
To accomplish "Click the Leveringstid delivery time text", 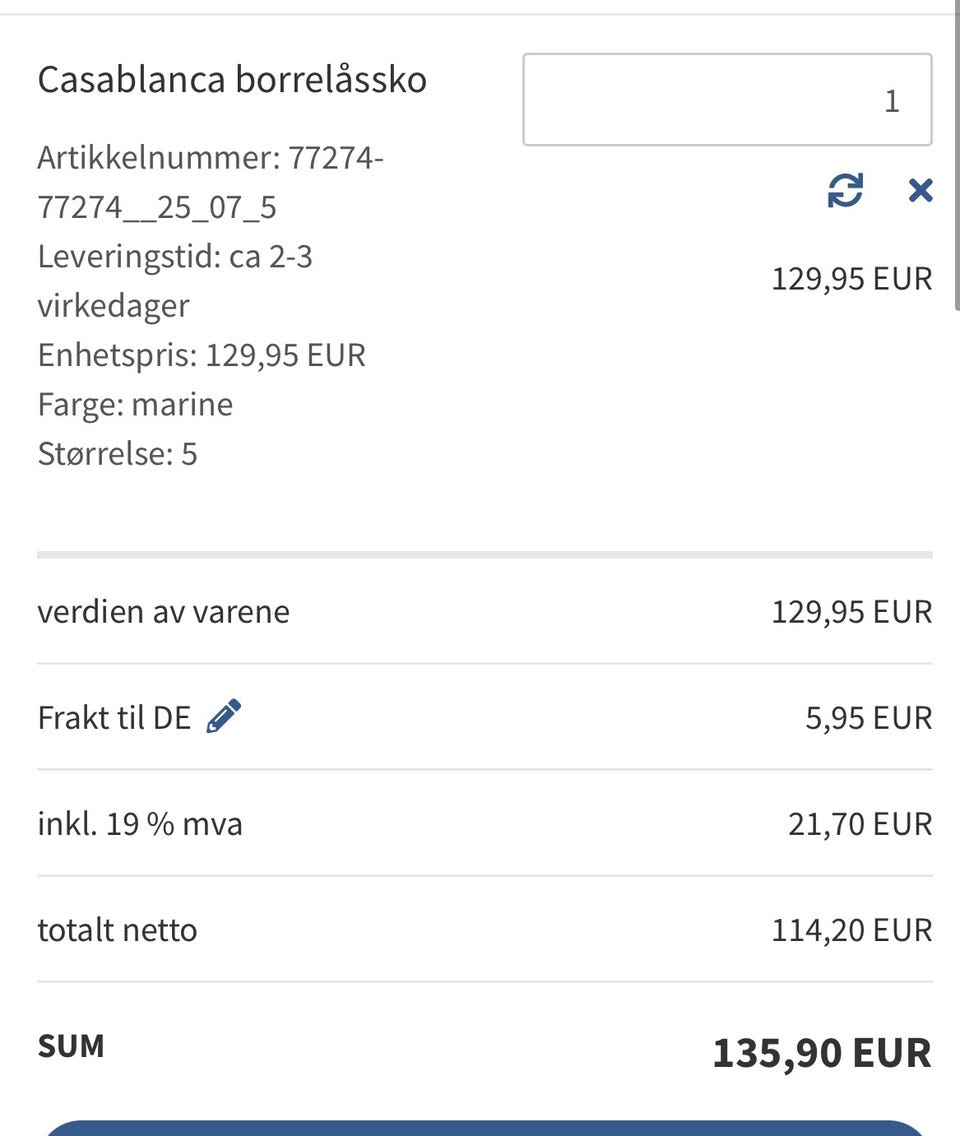I will (175, 281).
